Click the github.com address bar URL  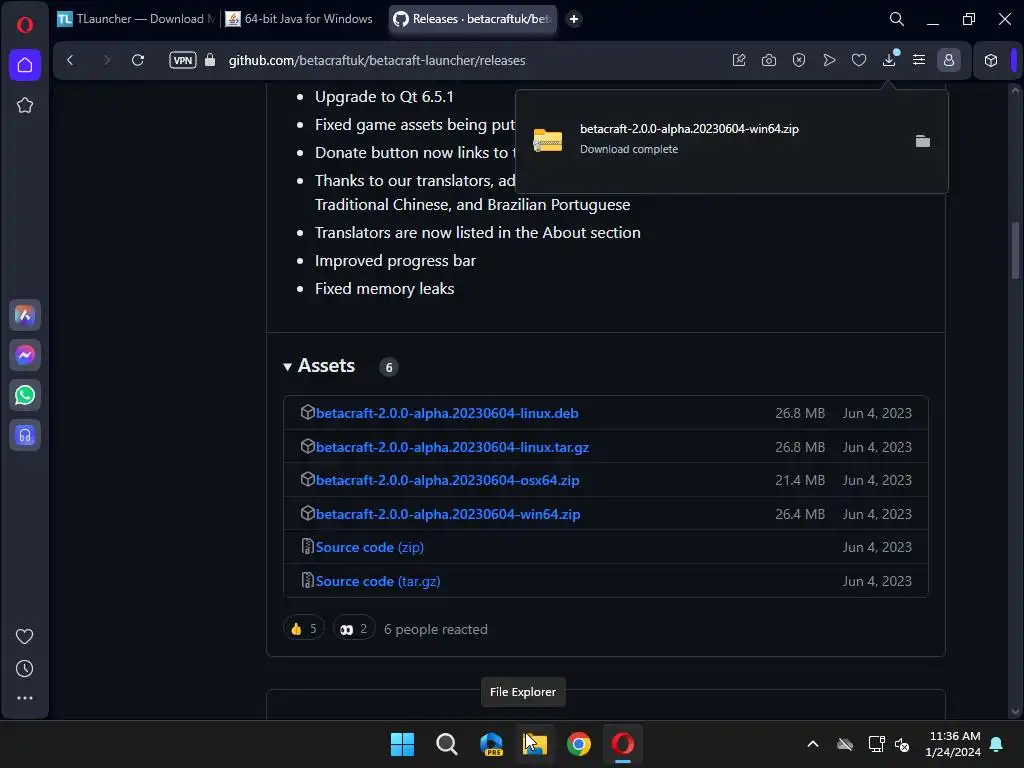click(377, 60)
